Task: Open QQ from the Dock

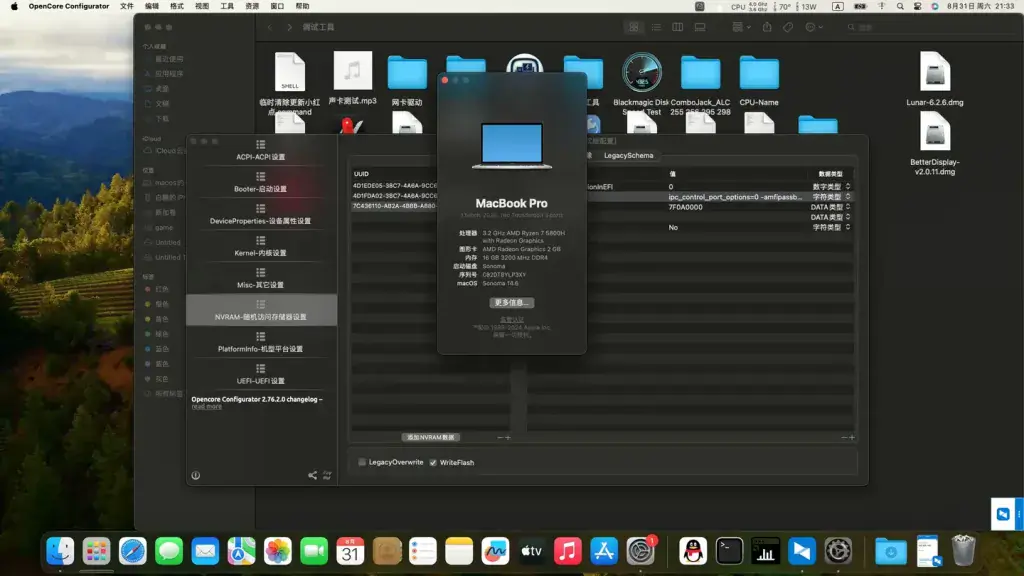Action: 693,551
